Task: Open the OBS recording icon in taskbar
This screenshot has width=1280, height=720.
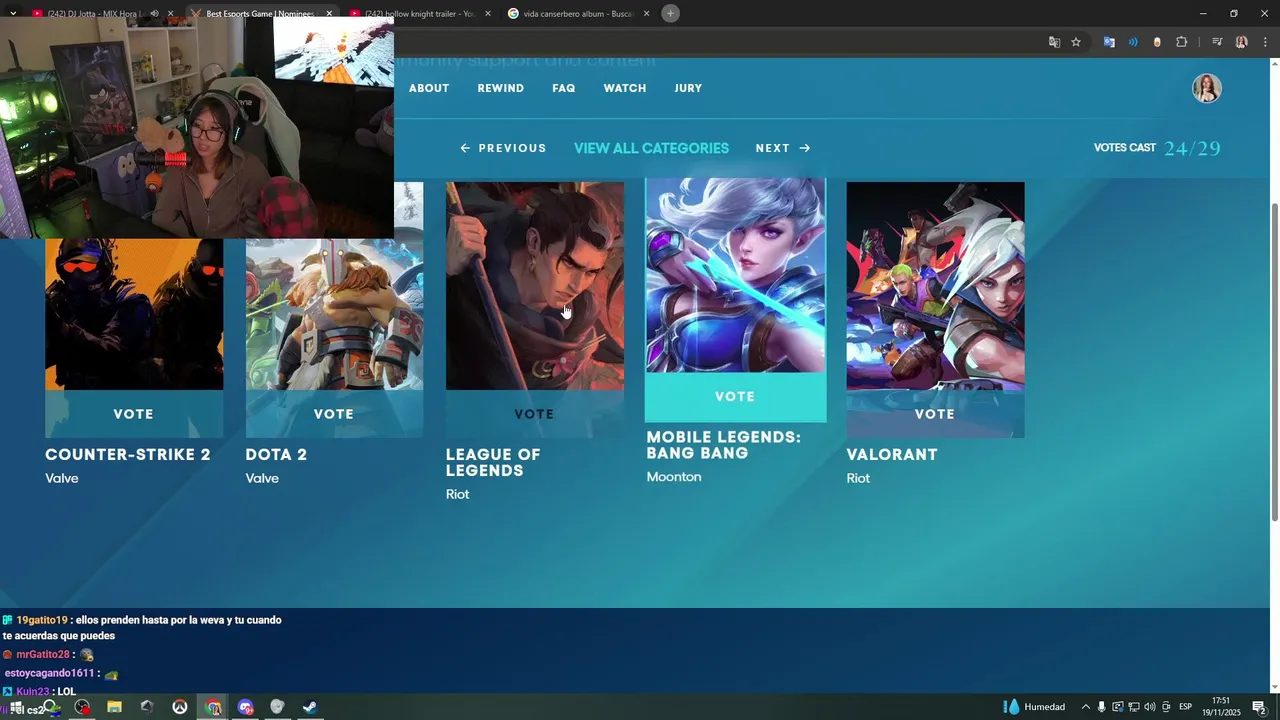Action: pyautogui.click(x=82, y=707)
